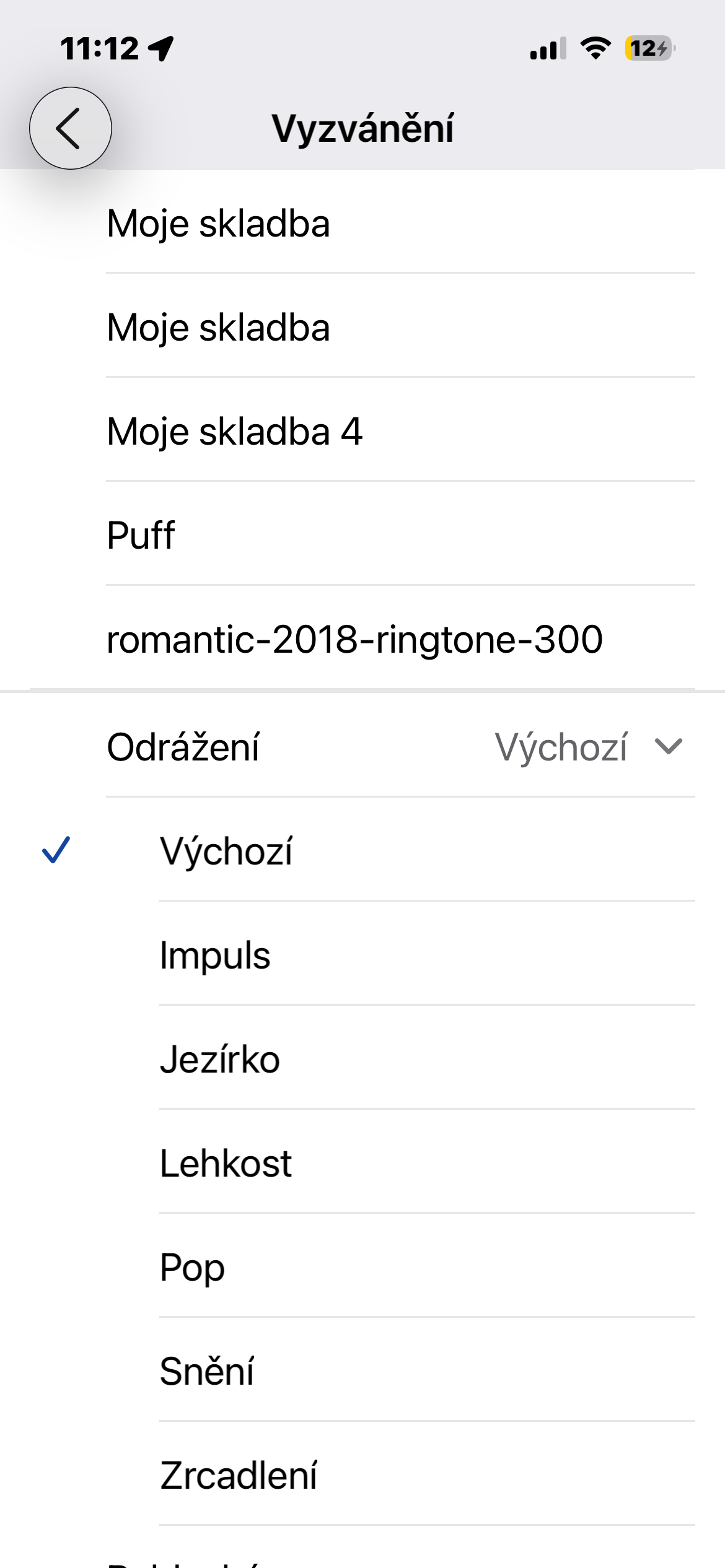725x1568 pixels.
Task: Tap the first Moje skladba entry
Action: tap(218, 223)
